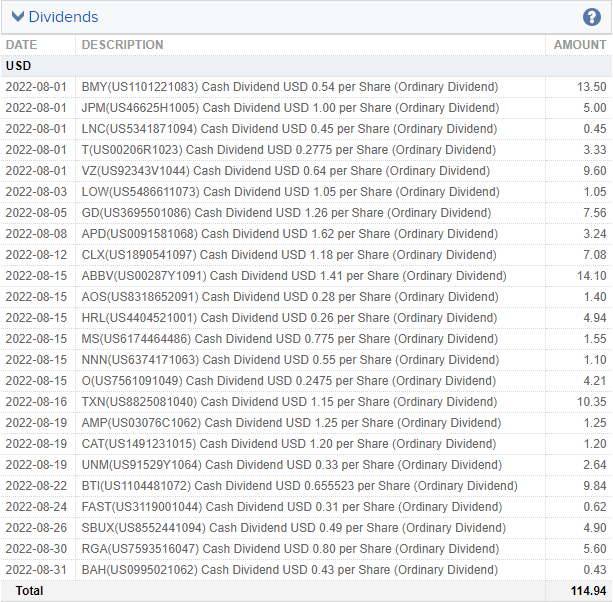Select the AMOUNT column header
This screenshot has height=602, width=613.
[x=580, y=45]
